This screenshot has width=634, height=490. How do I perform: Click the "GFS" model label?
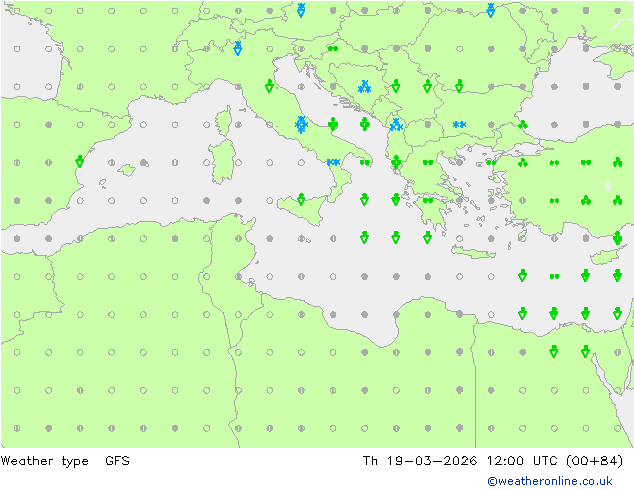coord(117,461)
